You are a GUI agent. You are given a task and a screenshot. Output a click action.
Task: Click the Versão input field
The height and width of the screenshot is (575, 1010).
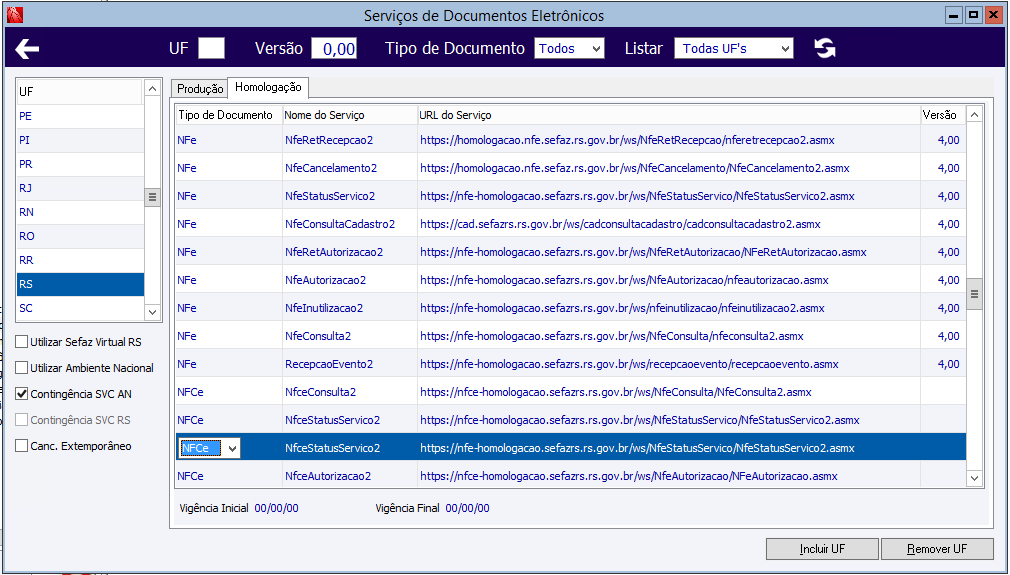pyautogui.click(x=334, y=48)
